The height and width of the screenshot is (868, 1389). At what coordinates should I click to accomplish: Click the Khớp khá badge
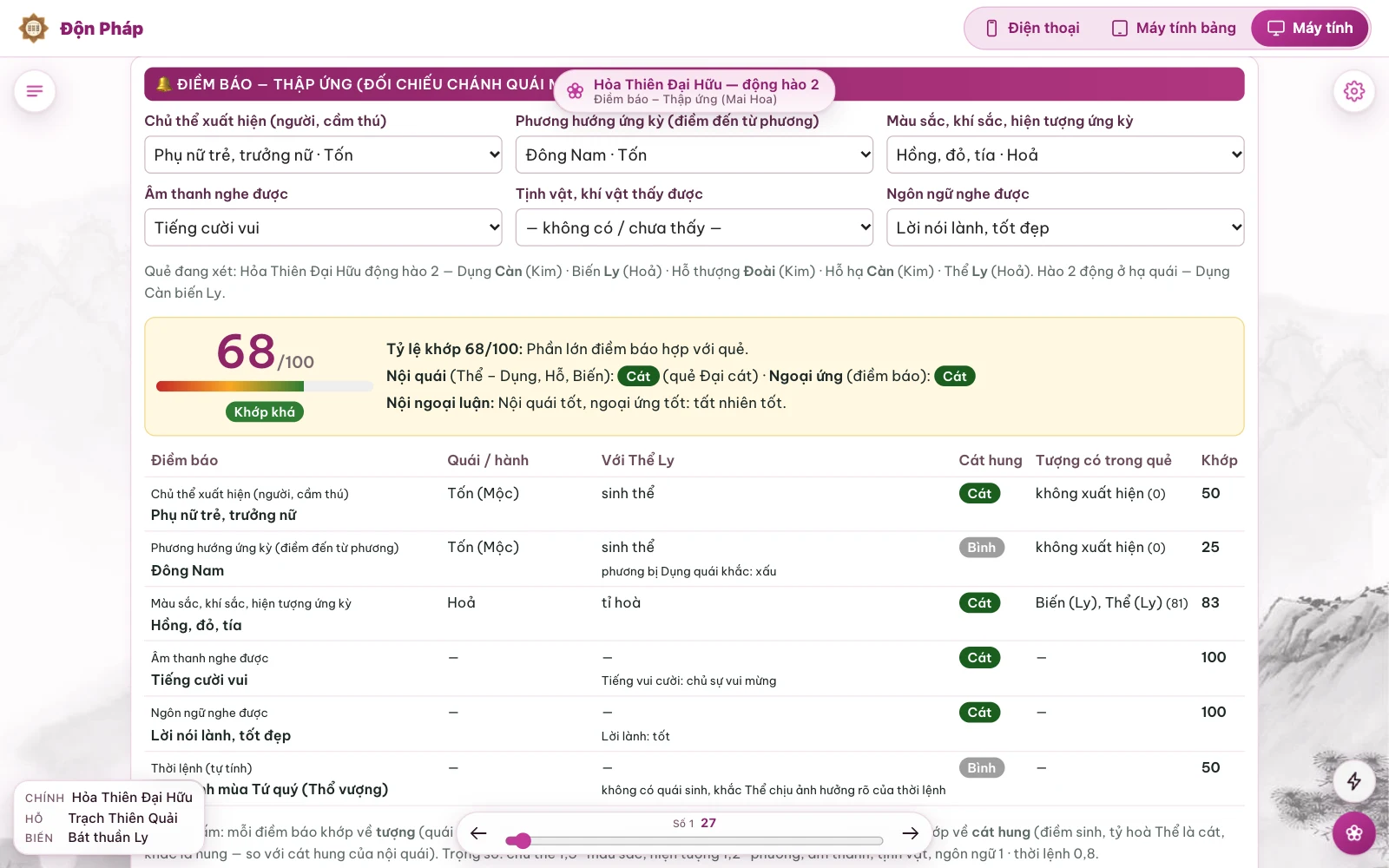265,411
